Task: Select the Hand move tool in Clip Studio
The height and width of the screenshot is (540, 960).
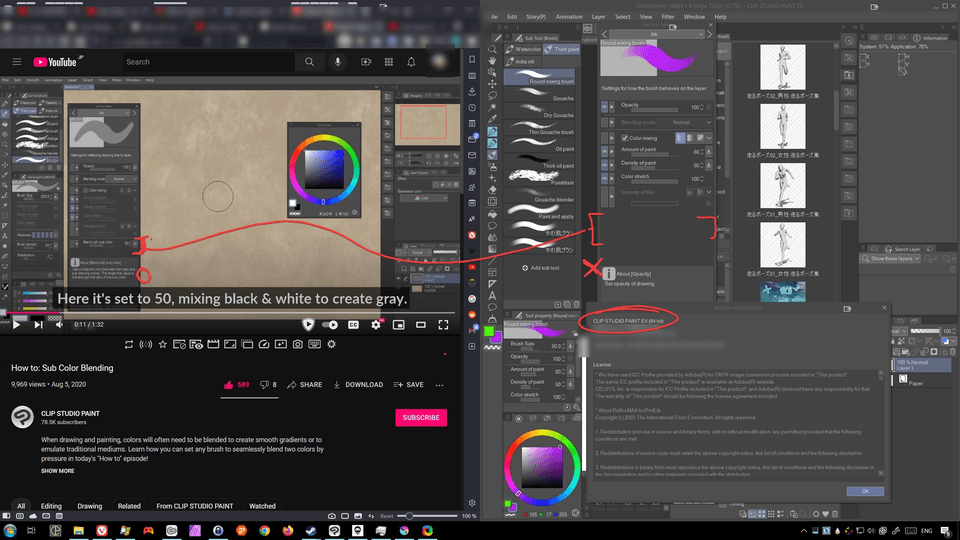Action: pos(492,61)
